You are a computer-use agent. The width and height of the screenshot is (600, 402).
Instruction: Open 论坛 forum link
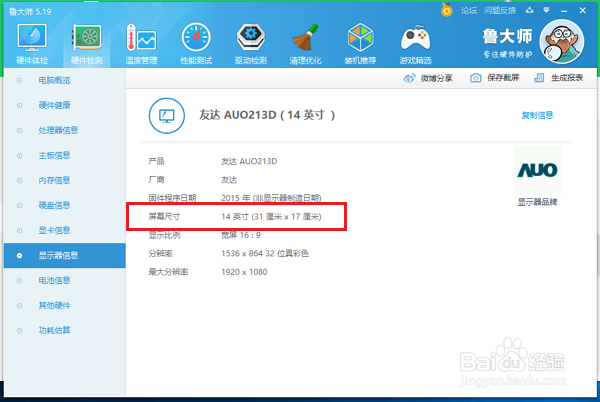(469, 11)
